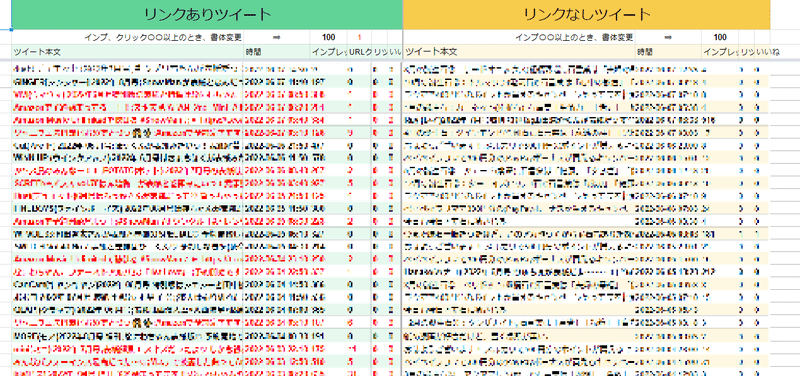Select the red 1 click threshold cell
800x376 pixels.
(359, 37)
